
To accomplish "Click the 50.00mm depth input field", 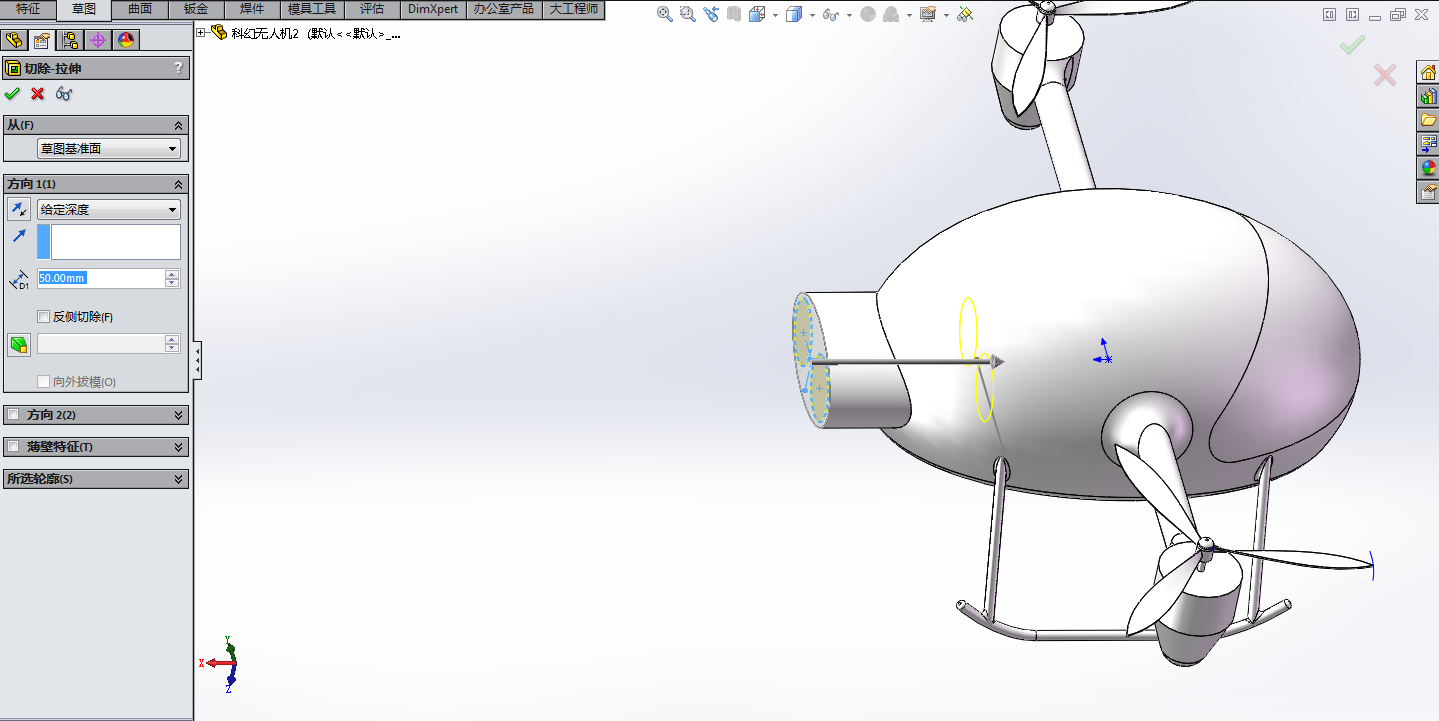I will (x=100, y=279).
